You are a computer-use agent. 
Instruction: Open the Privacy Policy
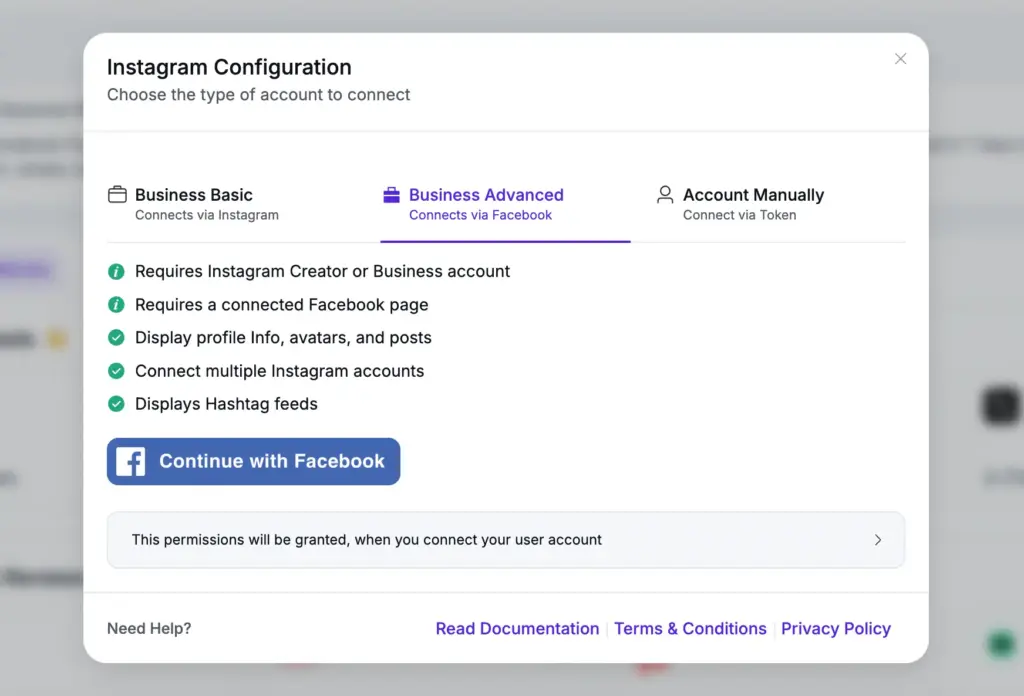836,628
